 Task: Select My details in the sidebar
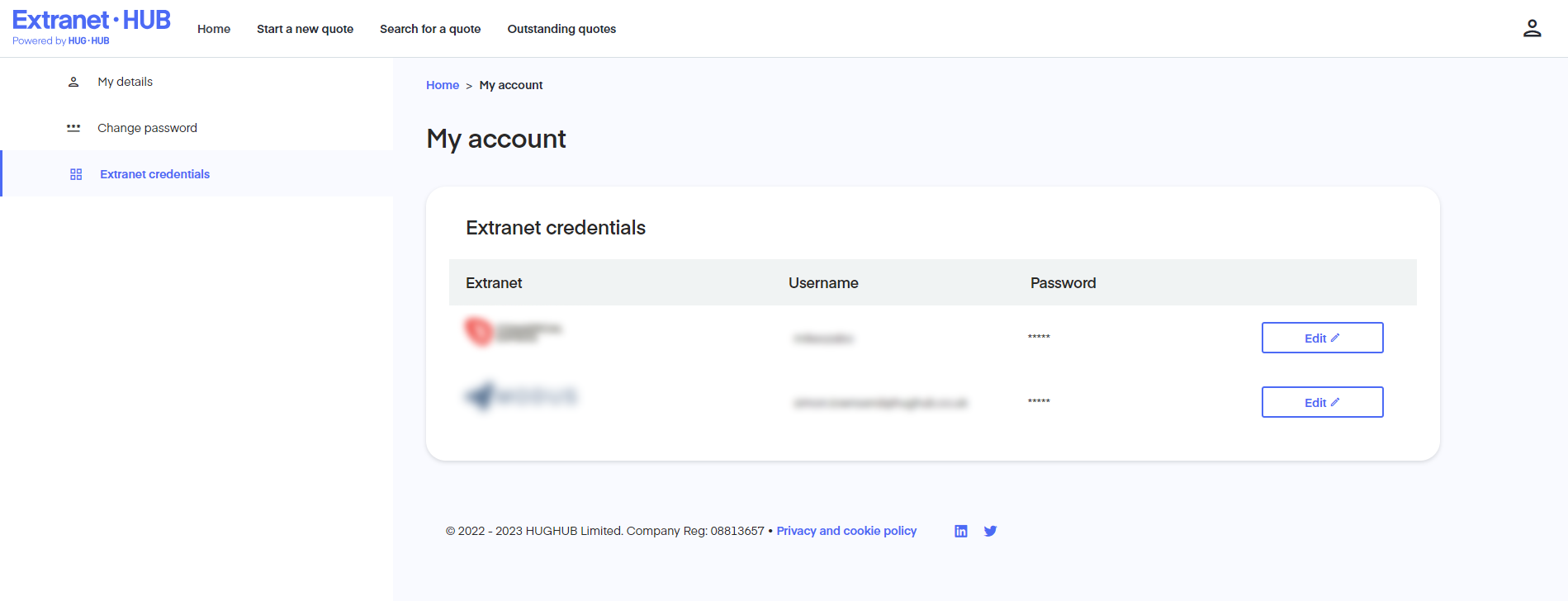tap(125, 81)
